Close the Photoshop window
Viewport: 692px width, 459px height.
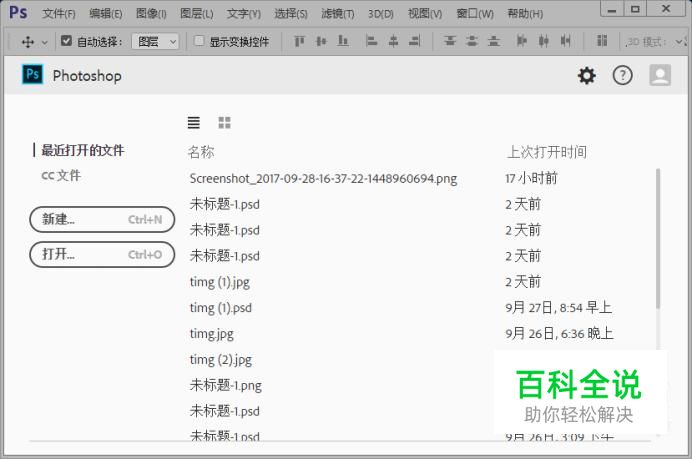pyautogui.click(x=666, y=9)
